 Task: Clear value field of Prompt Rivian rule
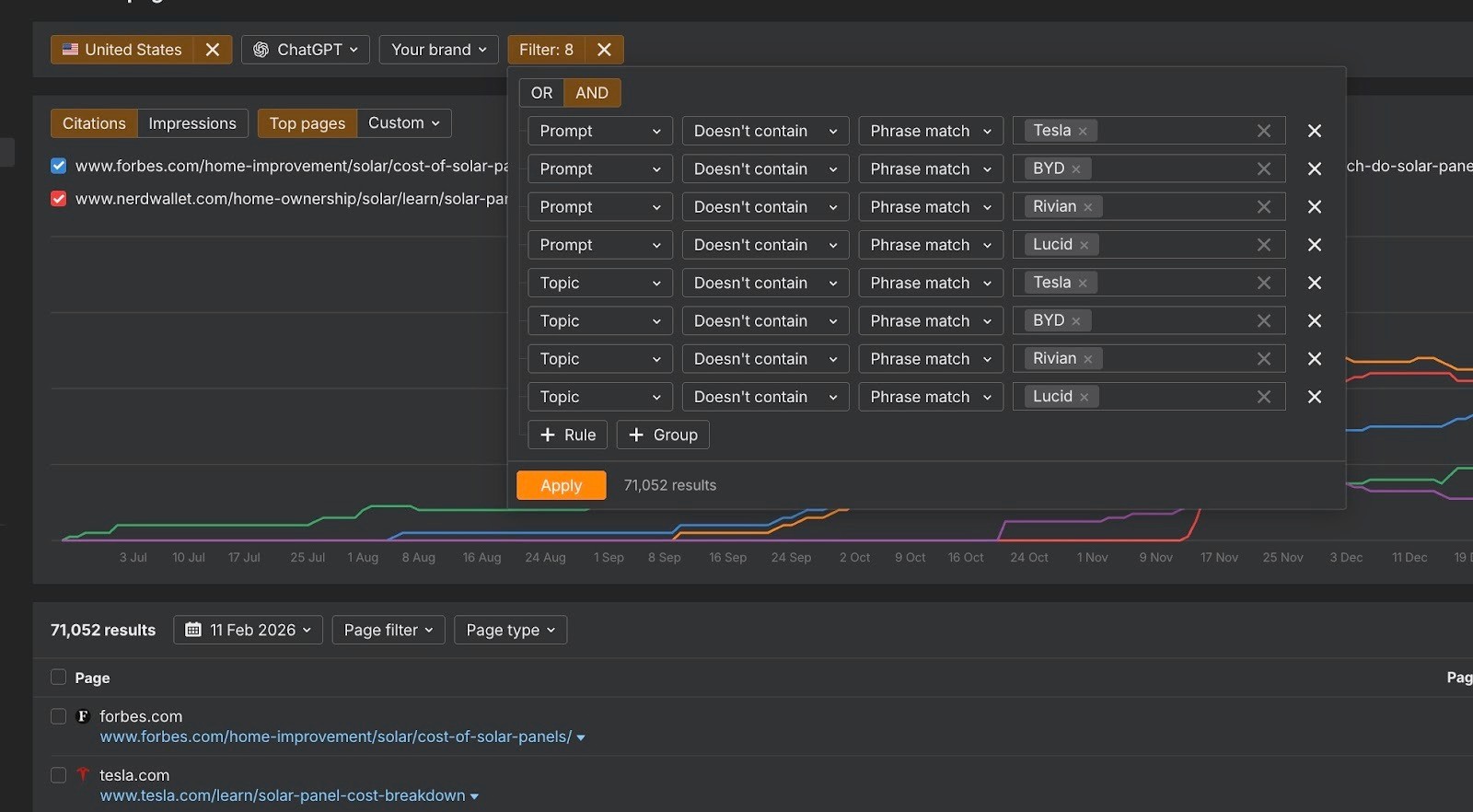coord(1264,207)
